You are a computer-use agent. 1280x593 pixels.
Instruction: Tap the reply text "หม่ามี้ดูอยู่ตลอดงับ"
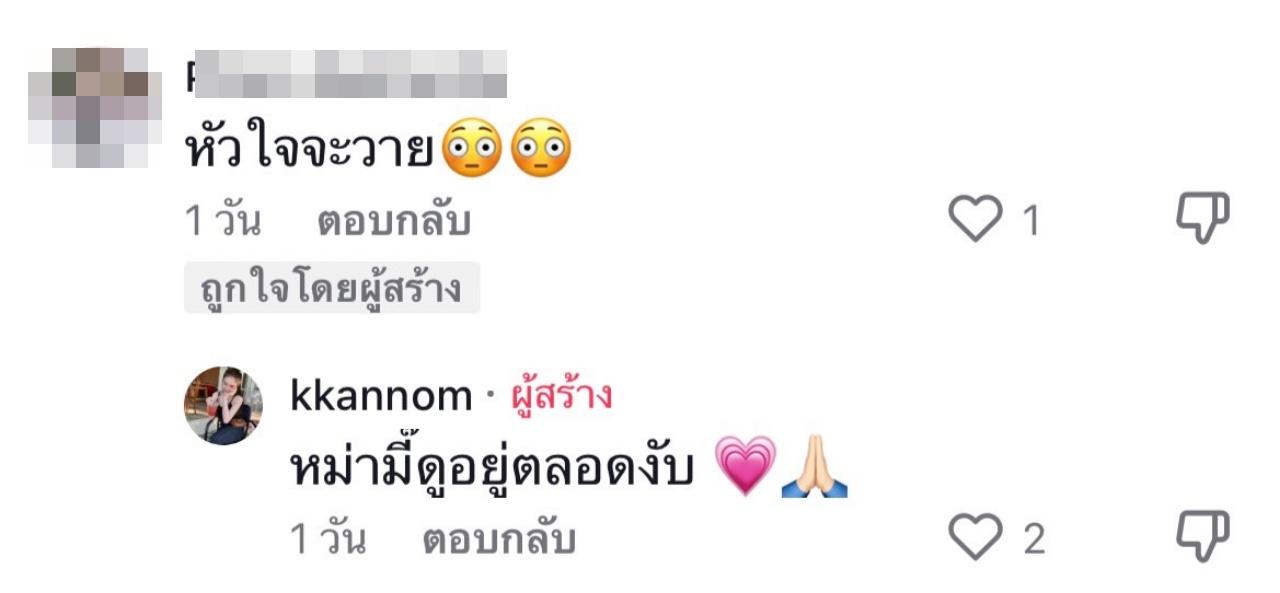pos(492,469)
